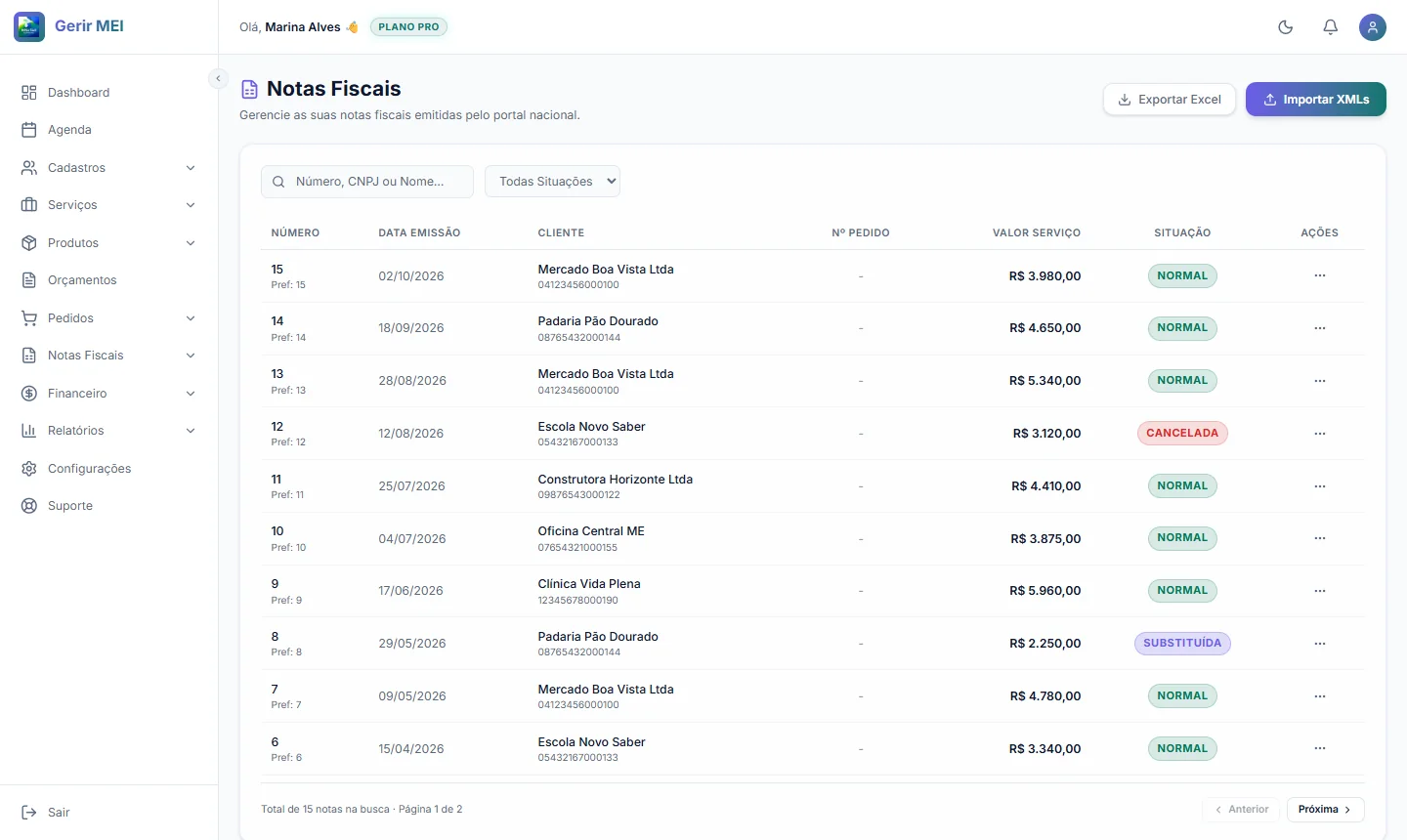Click the Sair logout icon

[x=29, y=813]
